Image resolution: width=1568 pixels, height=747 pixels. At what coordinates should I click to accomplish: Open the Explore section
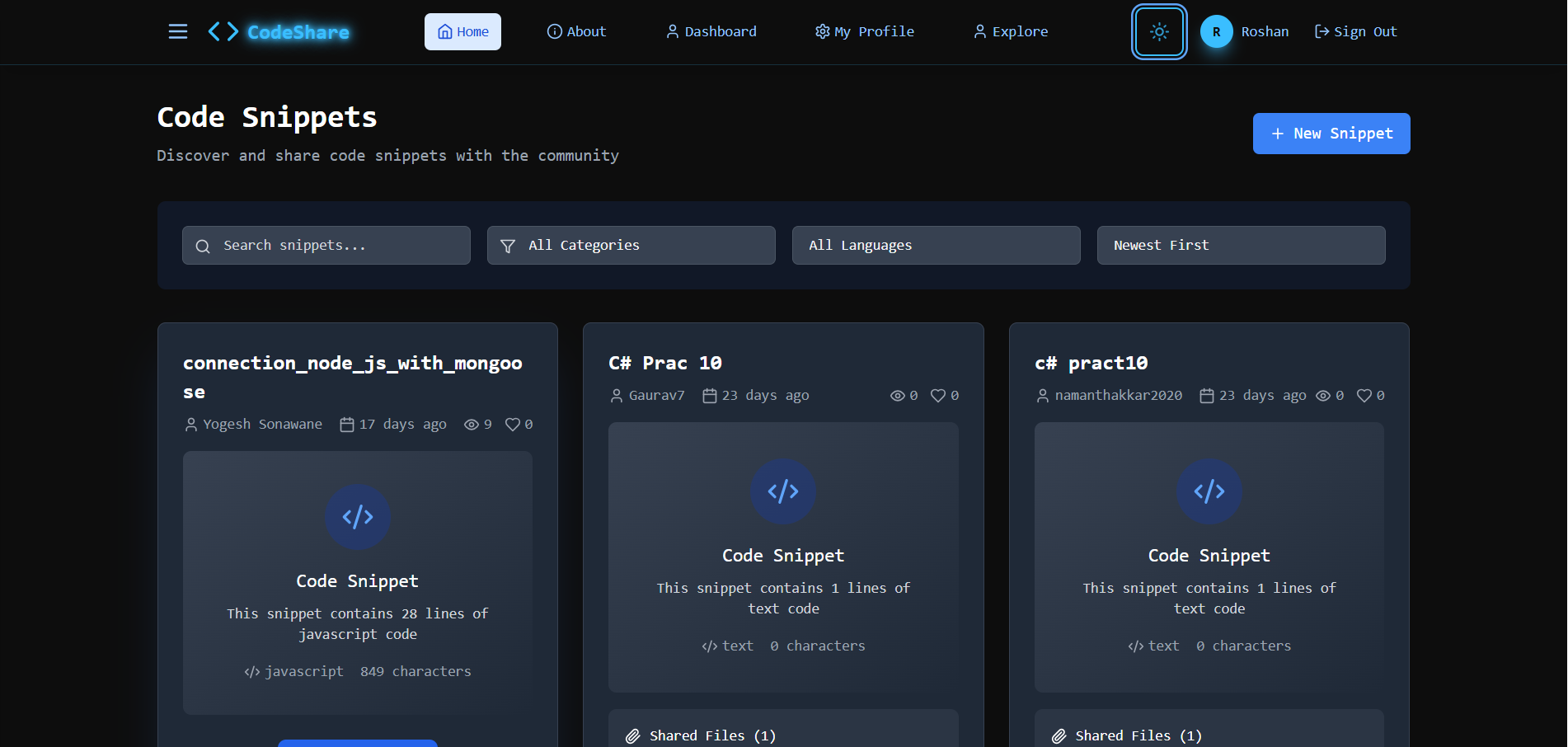(x=1010, y=31)
